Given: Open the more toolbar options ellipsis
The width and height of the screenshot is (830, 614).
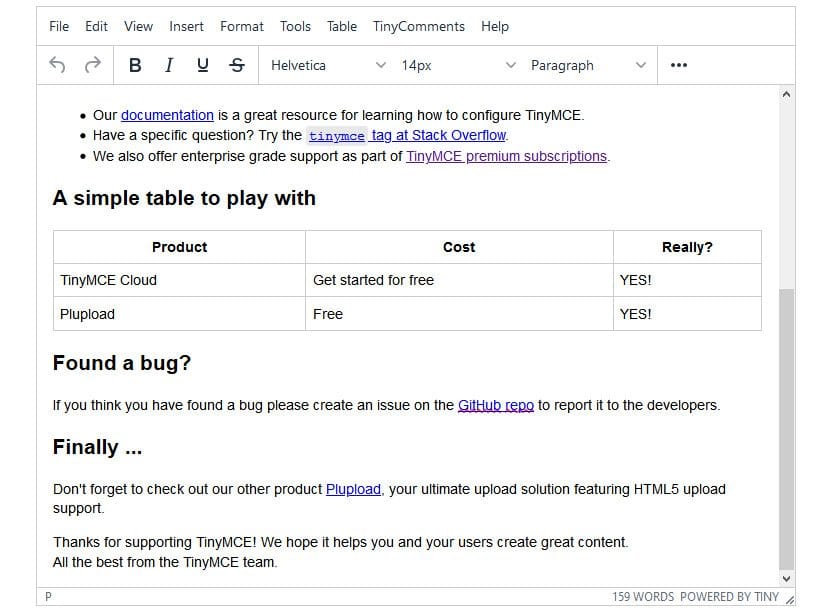Looking at the screenshot, I should (x=679, y=65).
